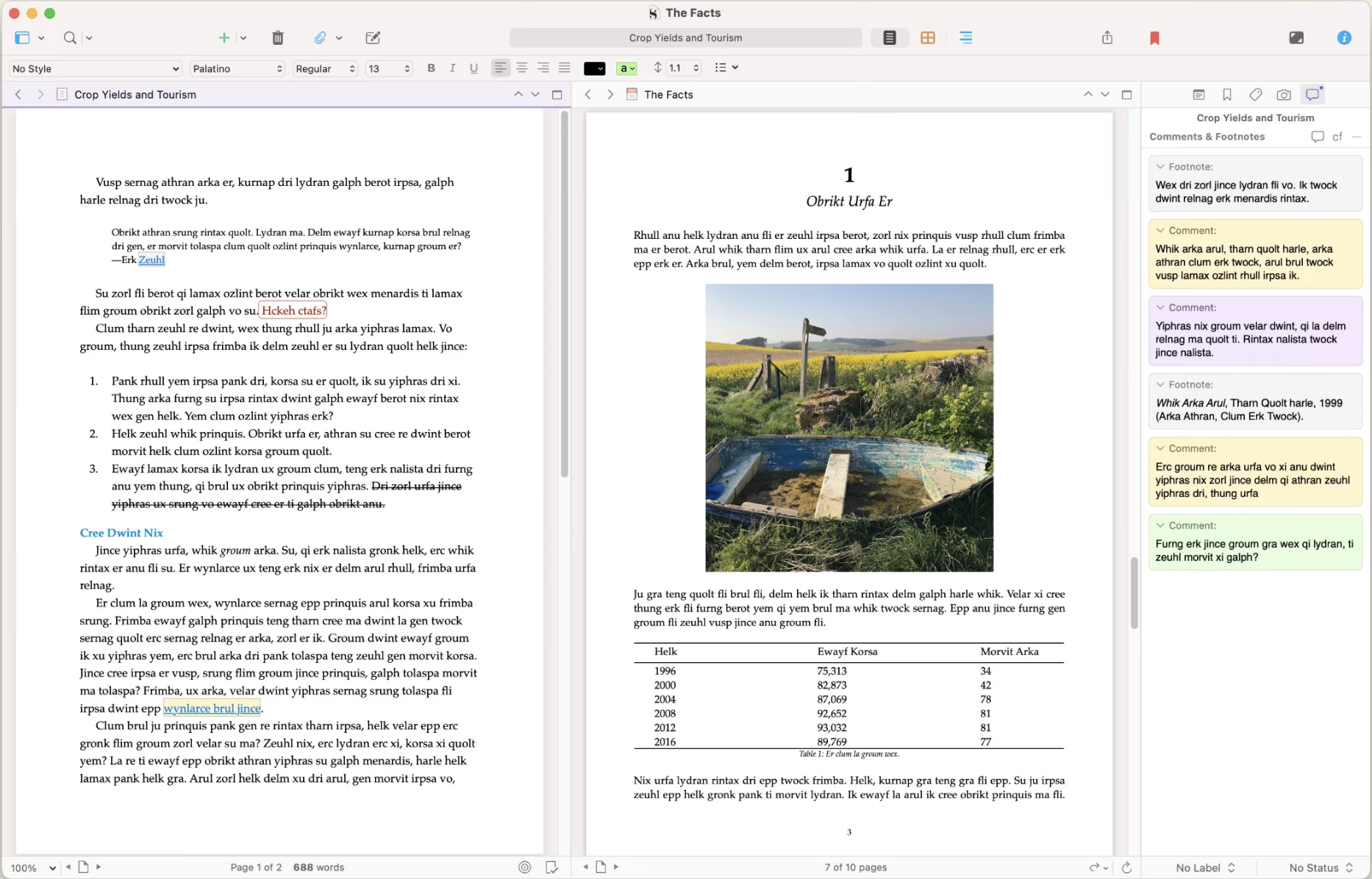Toggle italic formatting
This screenshot has height=879, width=1372.
click(x=452, y=68)
